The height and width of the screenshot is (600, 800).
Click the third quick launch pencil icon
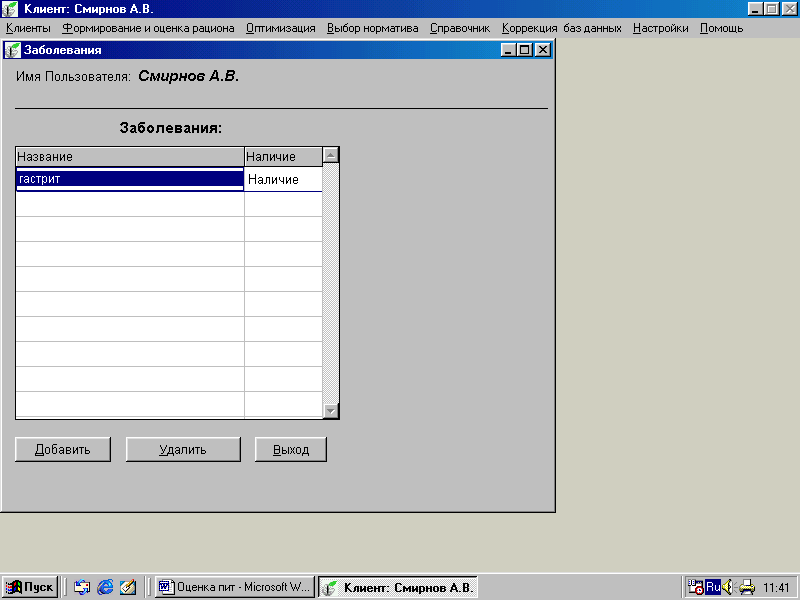128,587
